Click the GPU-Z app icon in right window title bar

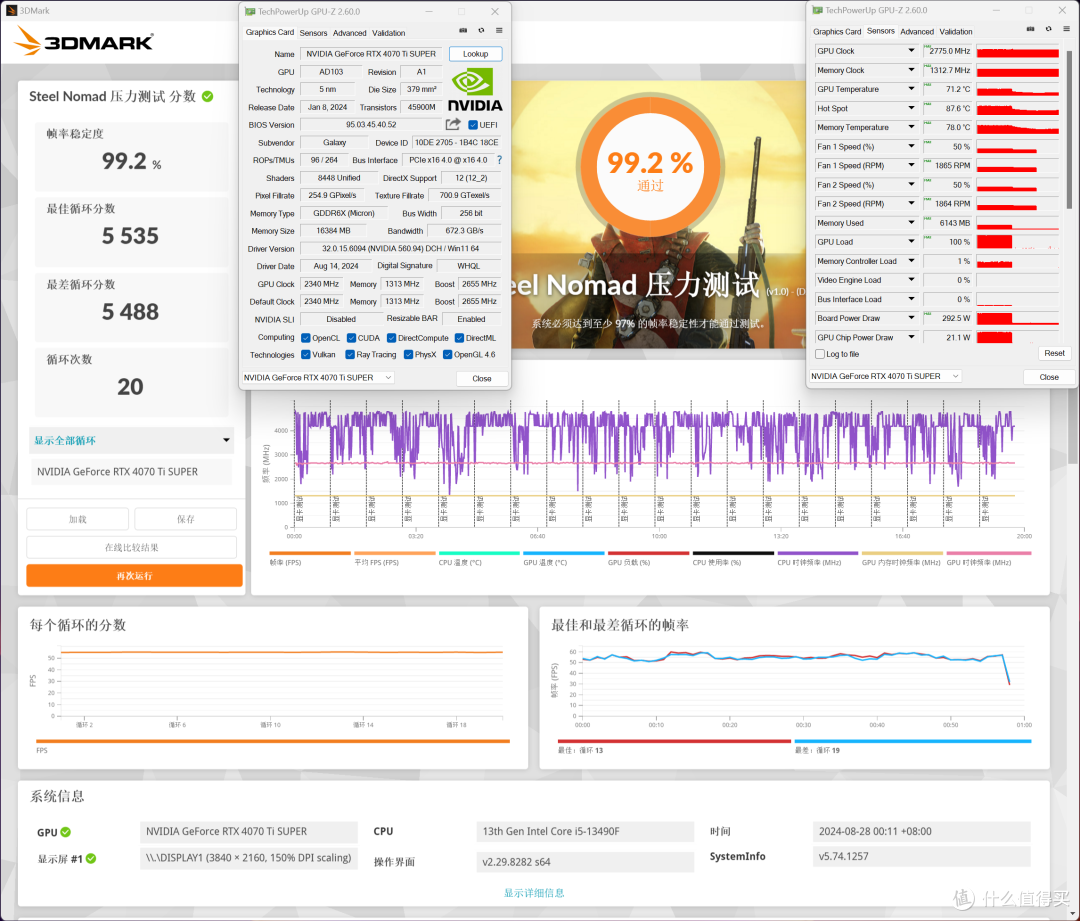point(818,10)
